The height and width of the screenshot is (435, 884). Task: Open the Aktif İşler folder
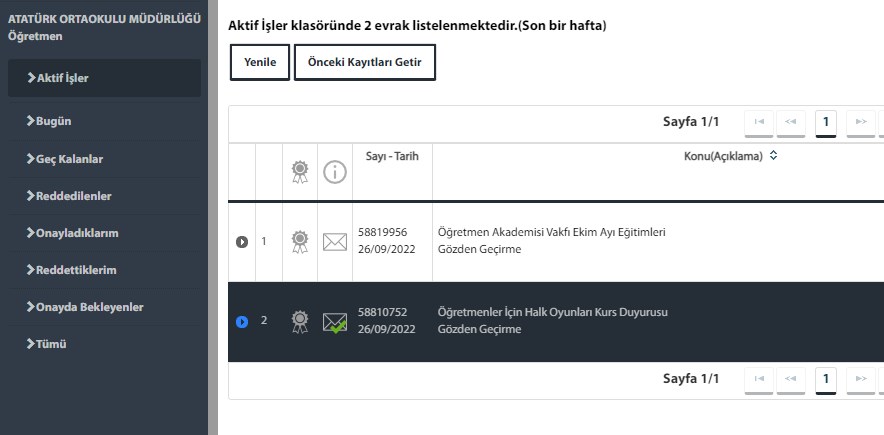click(104, 78)
